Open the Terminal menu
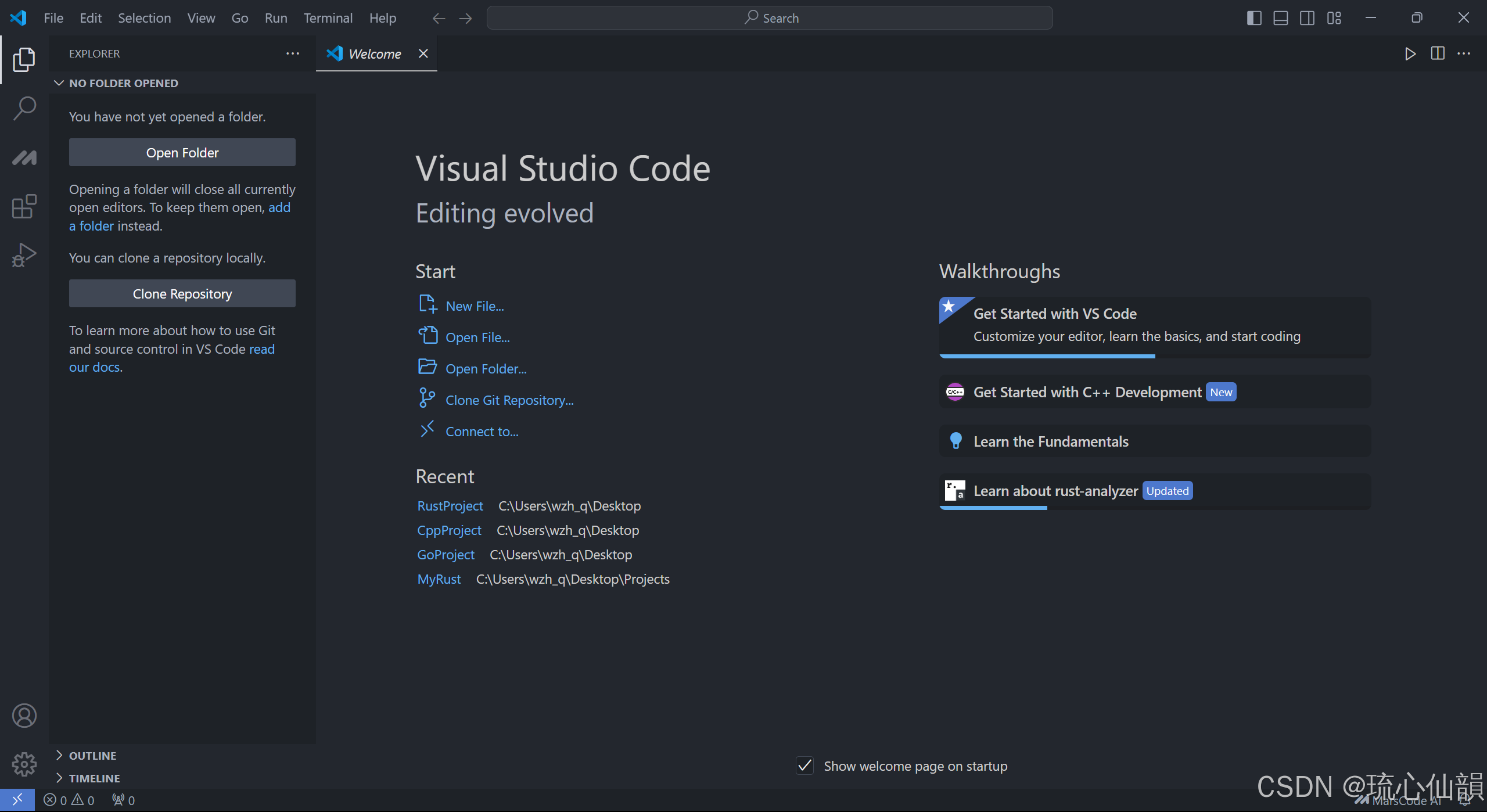Screen dimensions: 1487x812 (x=328, y=18)
